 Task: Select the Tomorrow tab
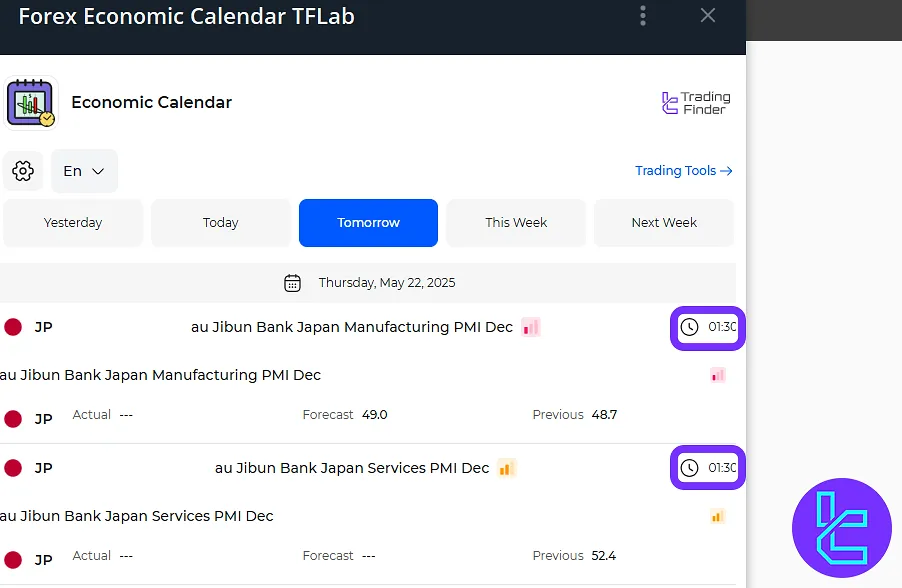[368, 223]
